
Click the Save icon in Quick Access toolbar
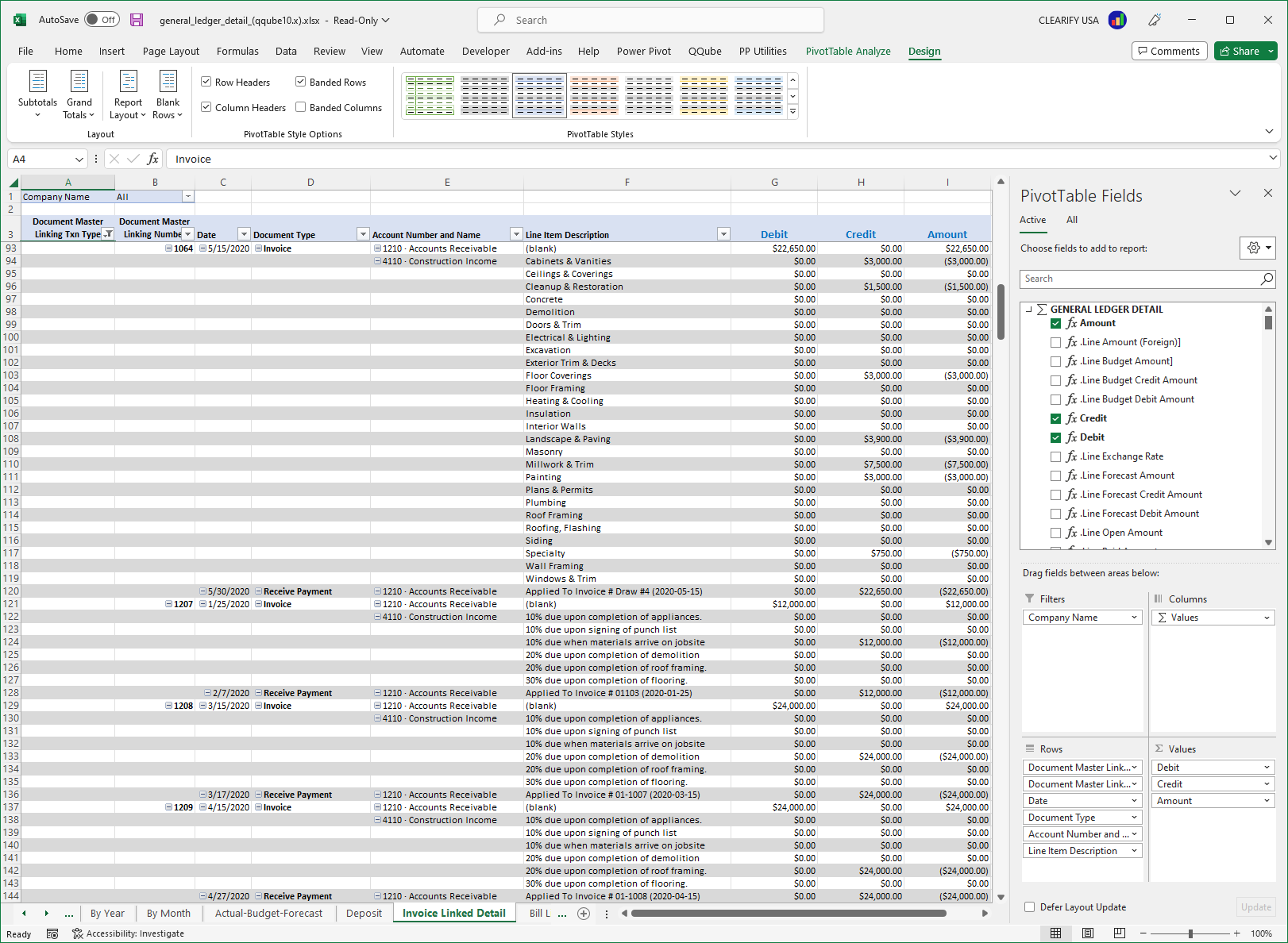coord(137,20)
